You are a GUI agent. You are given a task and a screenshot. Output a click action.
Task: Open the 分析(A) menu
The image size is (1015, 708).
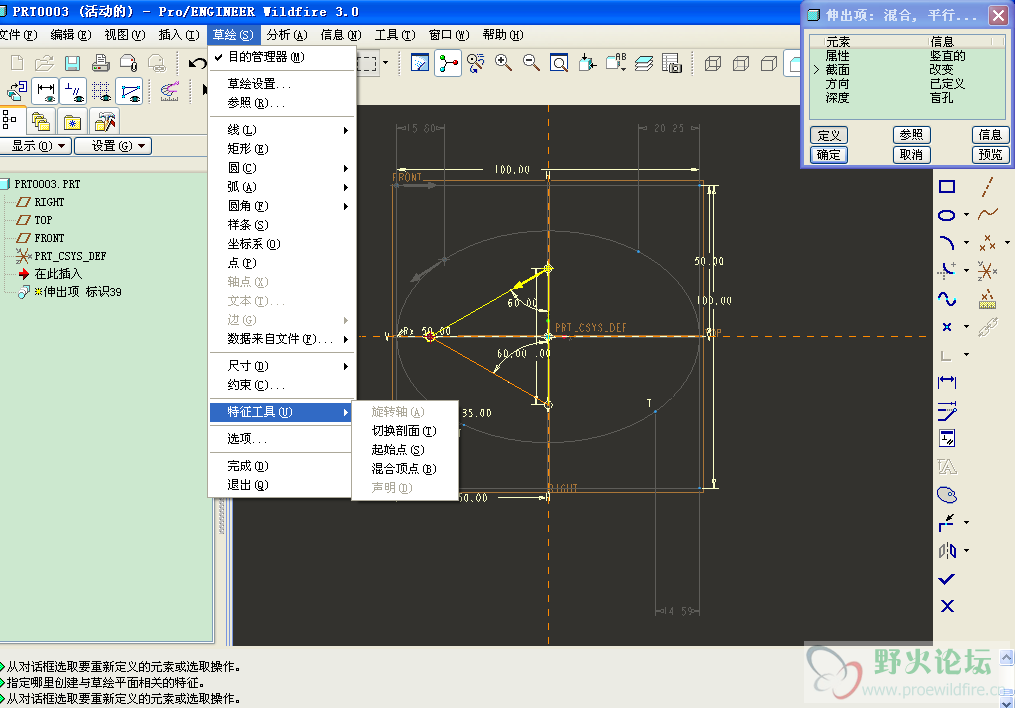tap(287, 35)
